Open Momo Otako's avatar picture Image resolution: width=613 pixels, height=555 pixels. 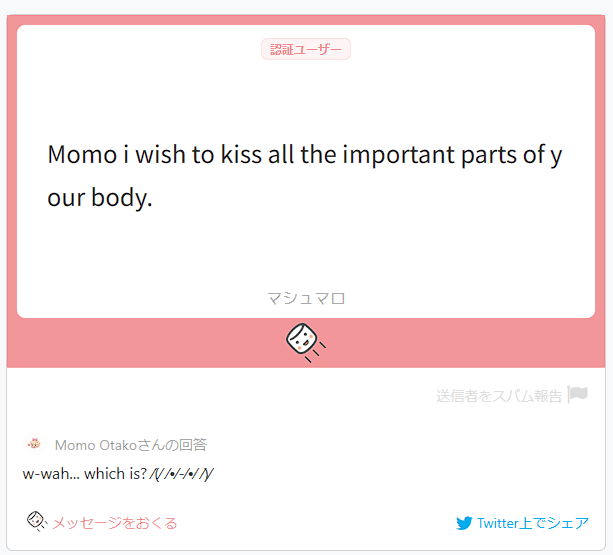tap(34, 444)
